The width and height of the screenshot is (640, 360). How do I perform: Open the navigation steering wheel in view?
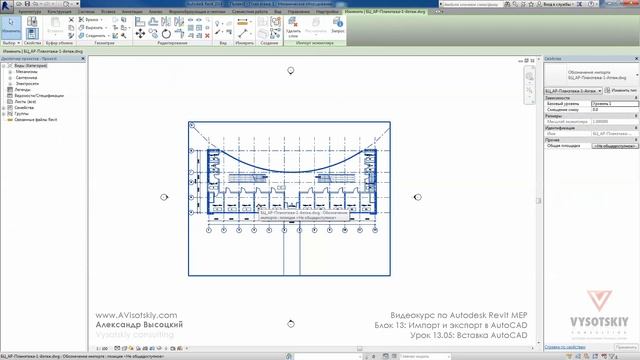[529, 76]
